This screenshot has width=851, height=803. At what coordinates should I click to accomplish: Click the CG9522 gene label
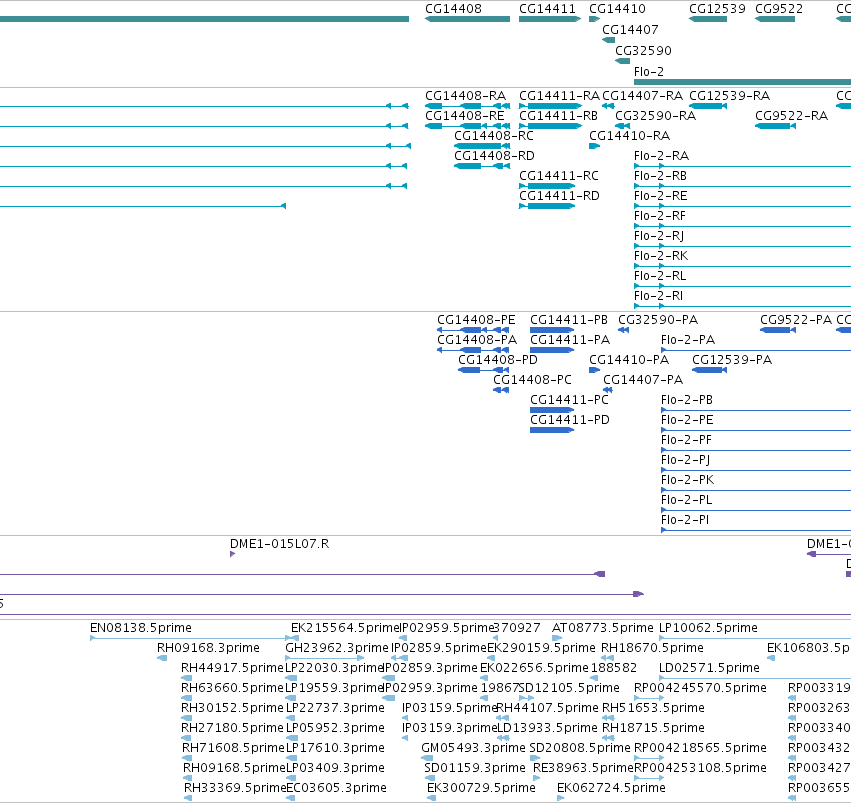[x=779, y=9]
